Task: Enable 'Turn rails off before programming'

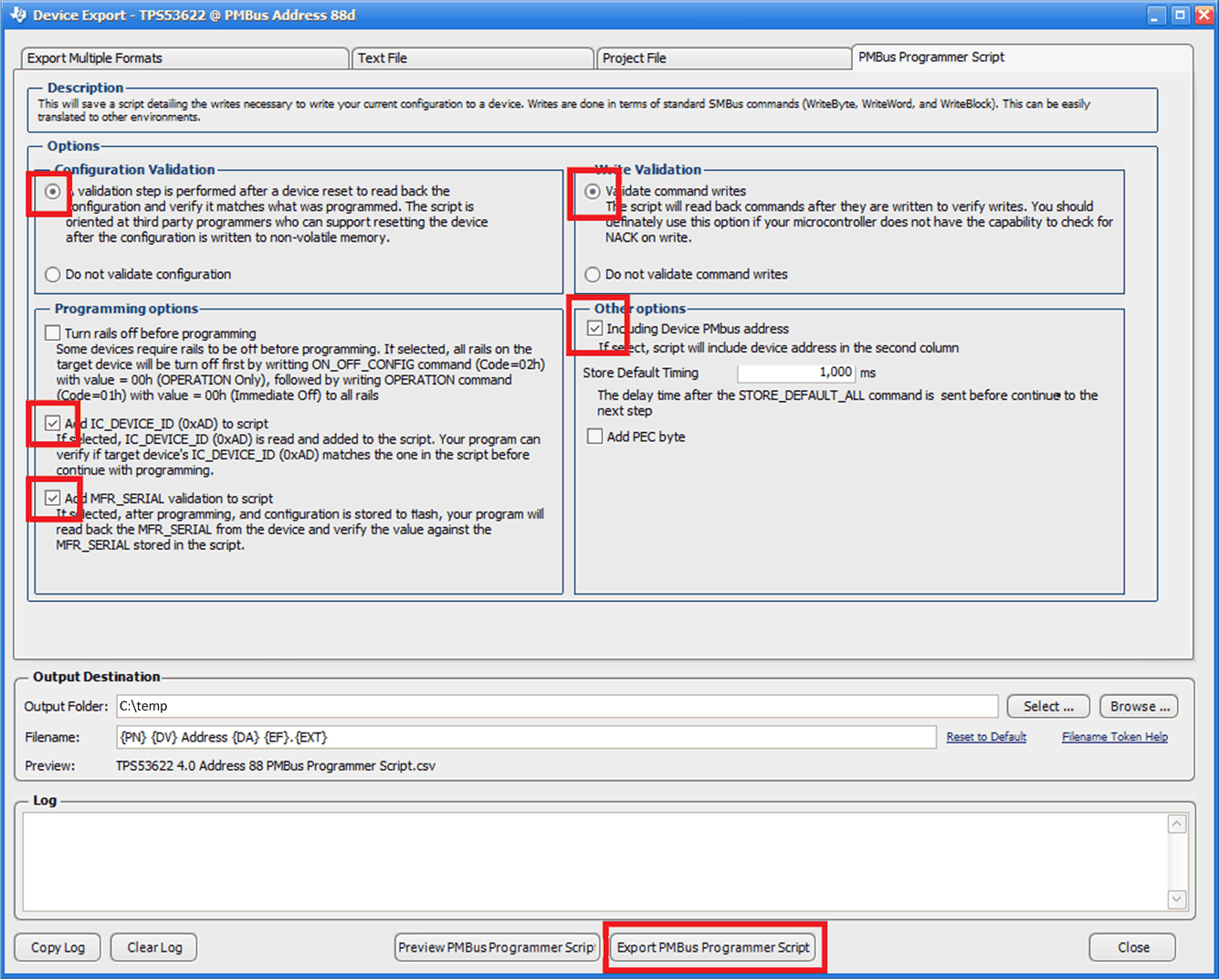Action: 54,333
